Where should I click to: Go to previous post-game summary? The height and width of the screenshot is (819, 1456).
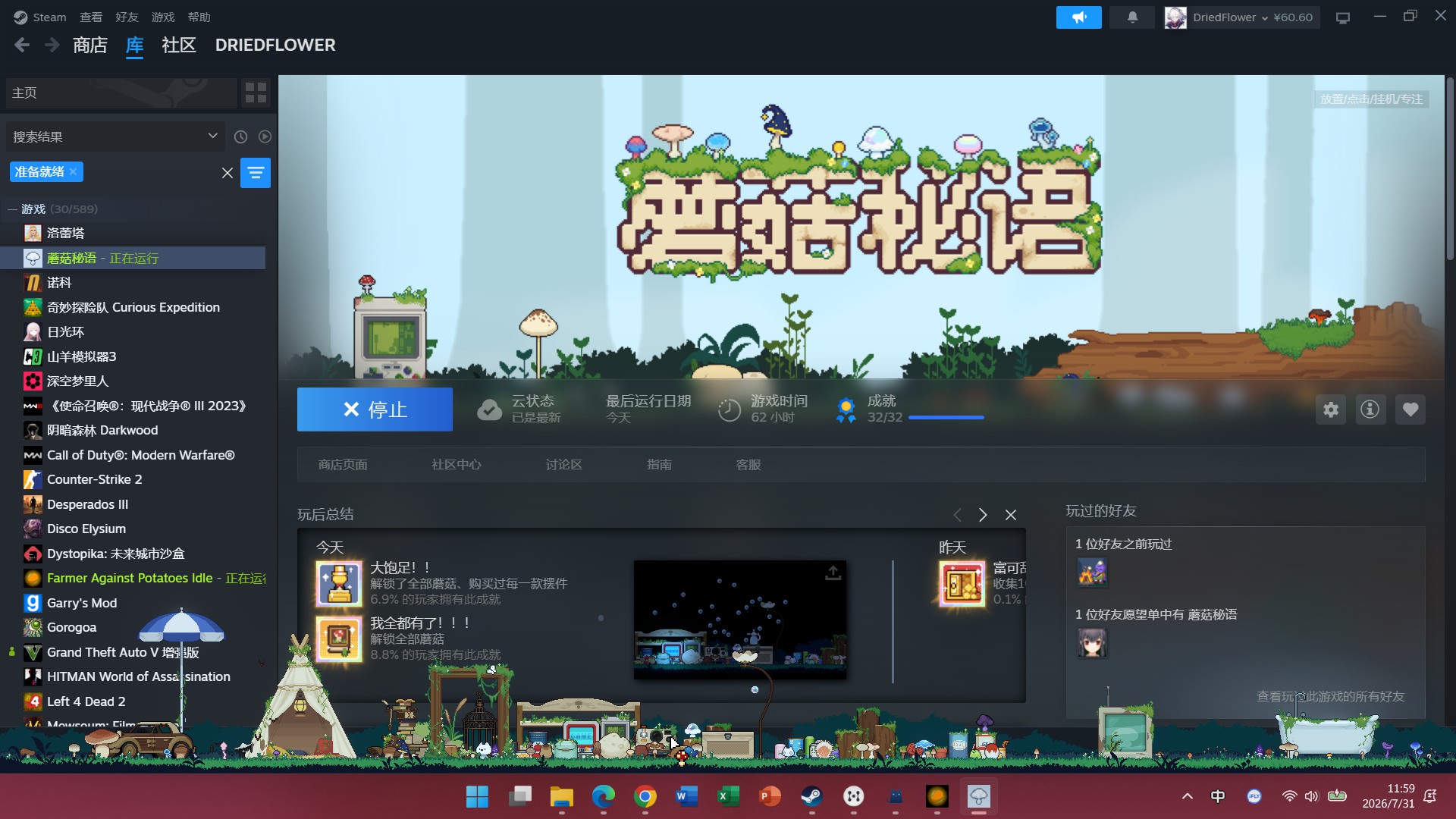(x=957, y=515)
